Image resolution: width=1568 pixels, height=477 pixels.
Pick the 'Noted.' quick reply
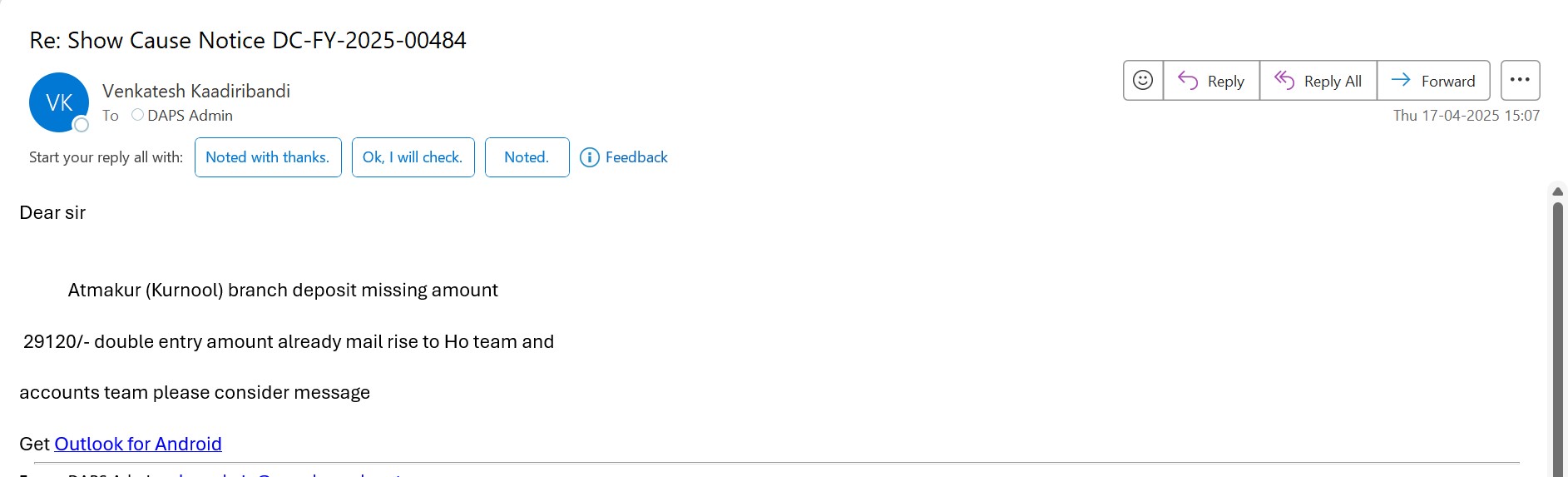[527, 157]
